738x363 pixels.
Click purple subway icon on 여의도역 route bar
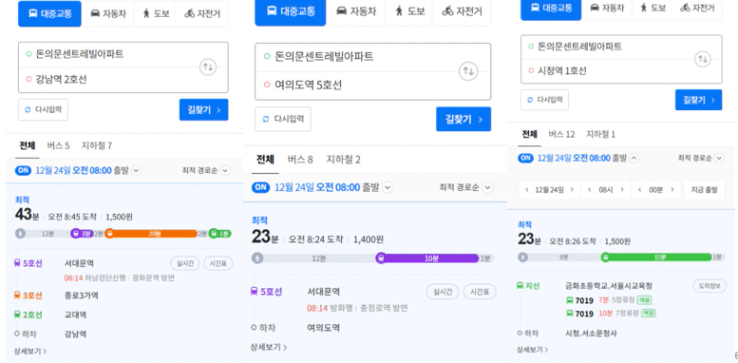pos(381,258)
